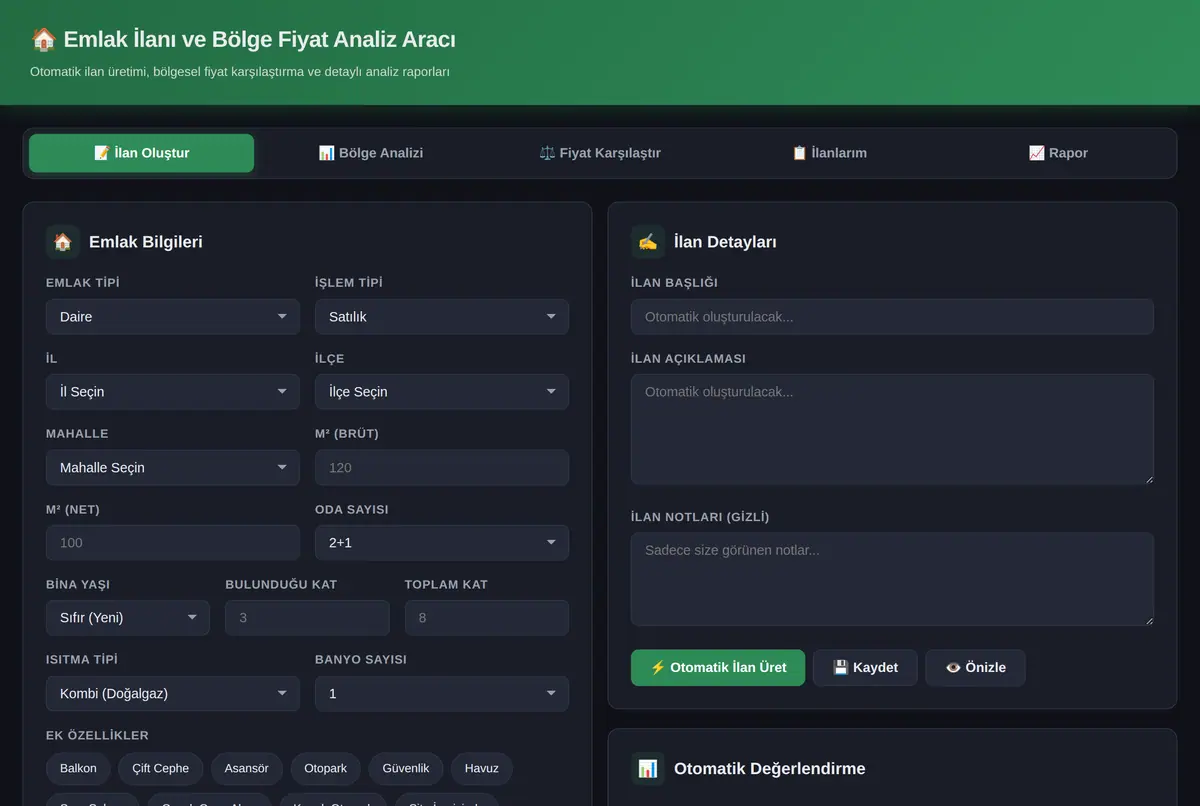This screenshot has width=1200, height=806.
Task: Click the "Otomatik Değerlendirme" heading text
Action: (770, 769)
